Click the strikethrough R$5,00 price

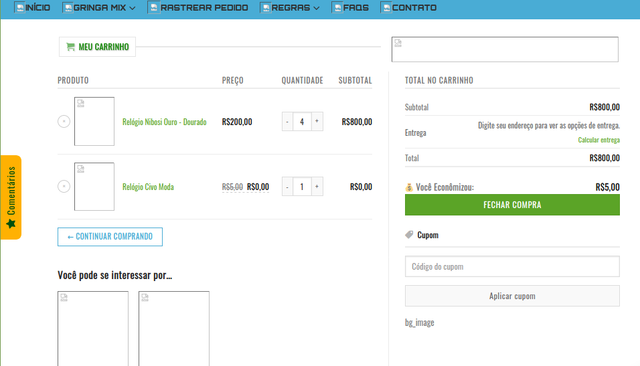tap(232, 187)
